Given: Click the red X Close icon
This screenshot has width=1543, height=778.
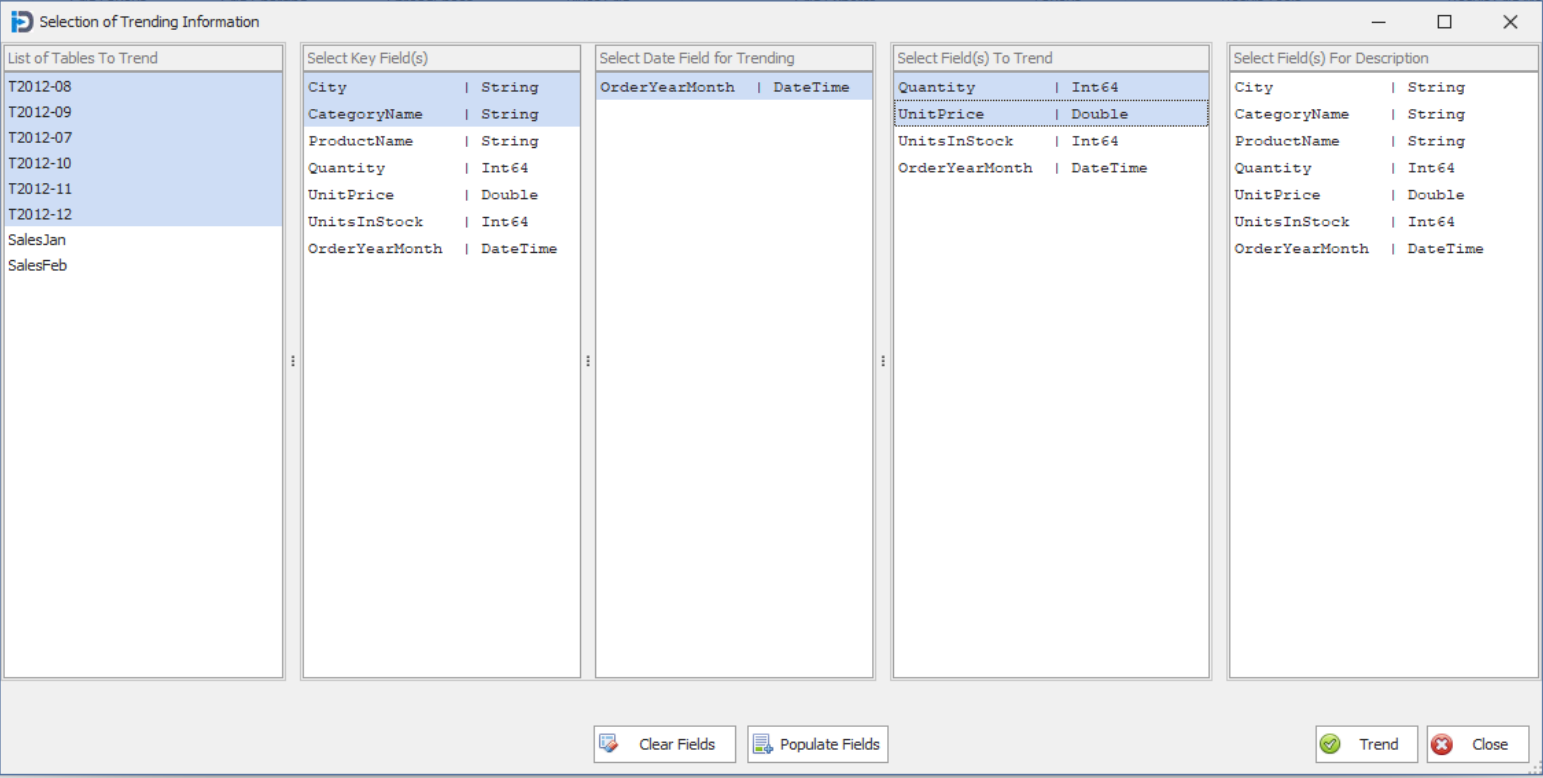Looking at the screenshot, I should (x=1442, y=744).
